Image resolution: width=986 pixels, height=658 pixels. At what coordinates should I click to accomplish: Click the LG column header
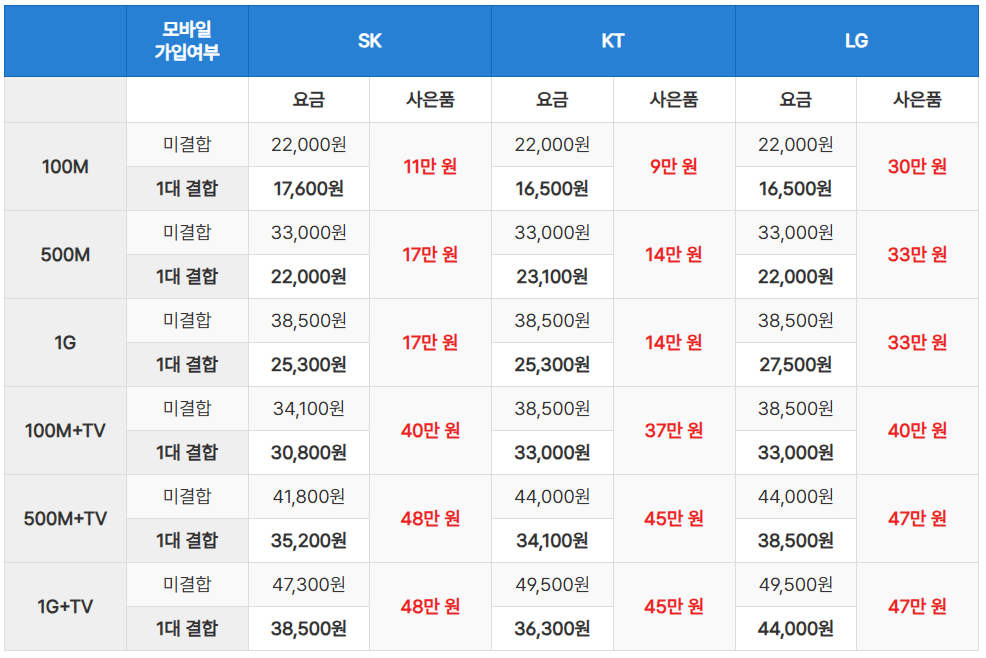856,41
